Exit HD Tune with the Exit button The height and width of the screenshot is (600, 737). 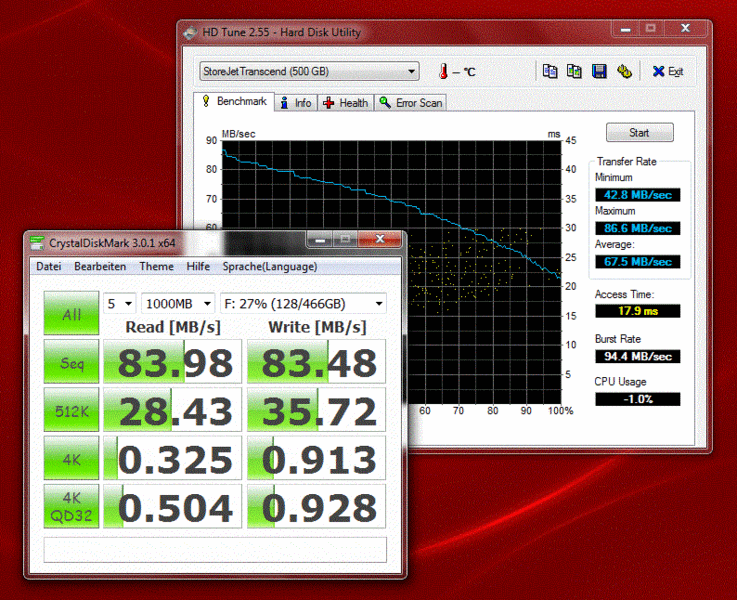pyautogui.click(x=668, y=71)
